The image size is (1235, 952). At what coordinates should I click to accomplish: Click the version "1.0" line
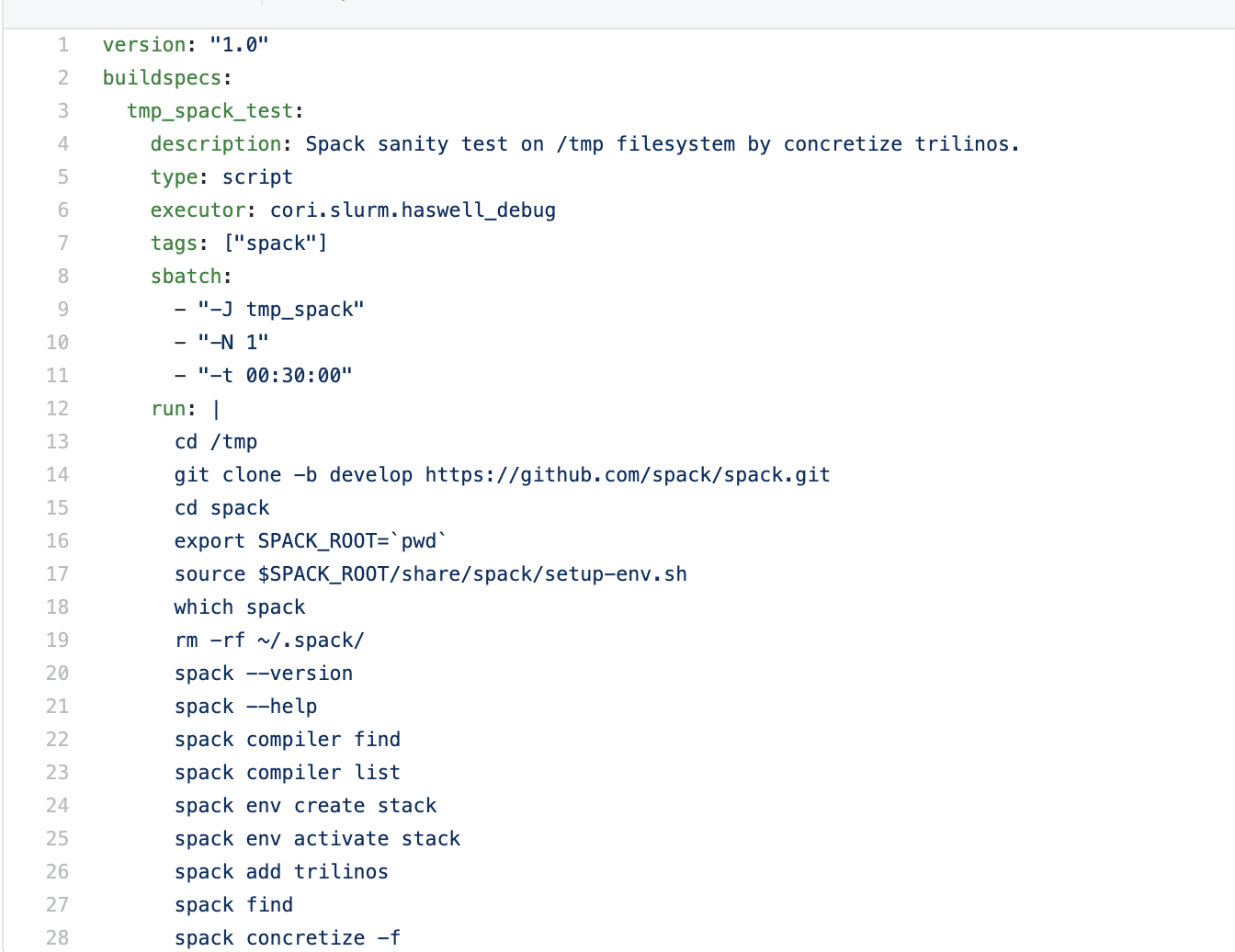tap(186, 44)
